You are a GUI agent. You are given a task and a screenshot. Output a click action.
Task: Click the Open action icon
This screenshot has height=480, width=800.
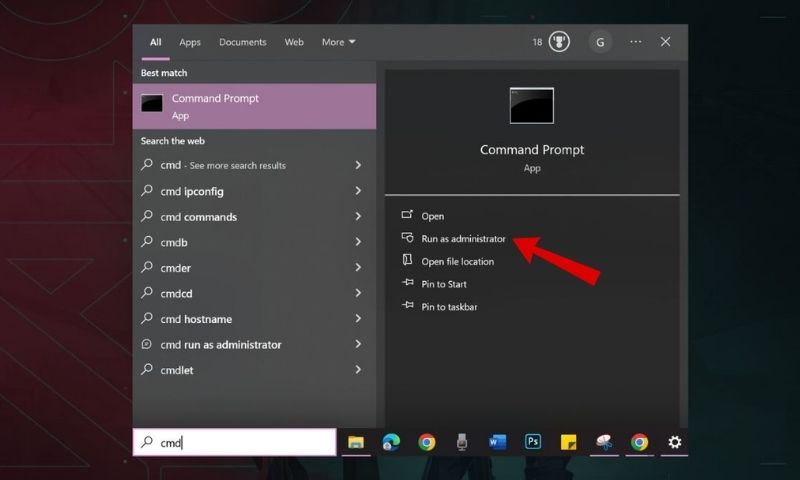pyautogui.click(x=407, y=215)
